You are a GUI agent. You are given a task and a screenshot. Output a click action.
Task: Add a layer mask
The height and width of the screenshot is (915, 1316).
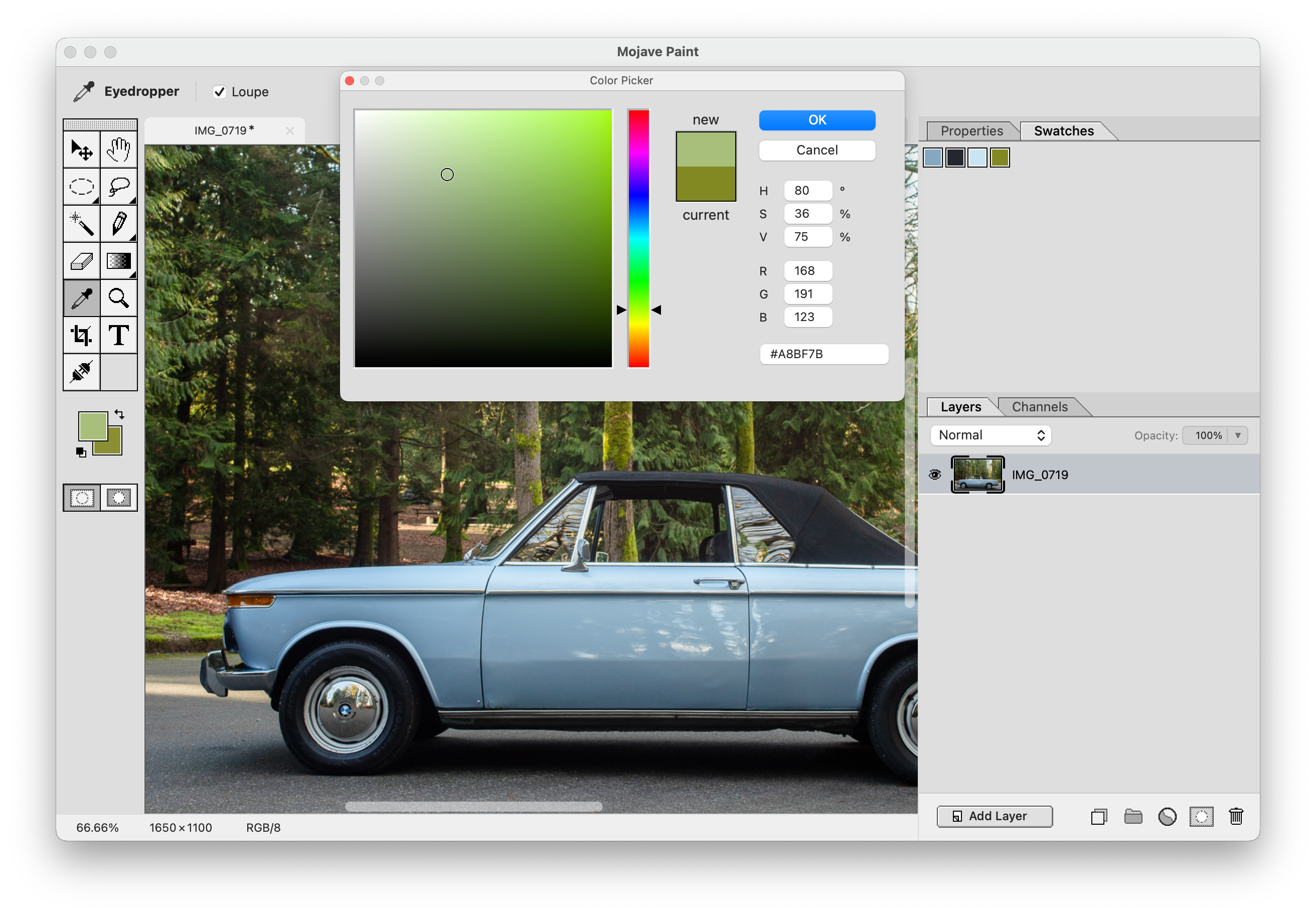click(1201, 816)
